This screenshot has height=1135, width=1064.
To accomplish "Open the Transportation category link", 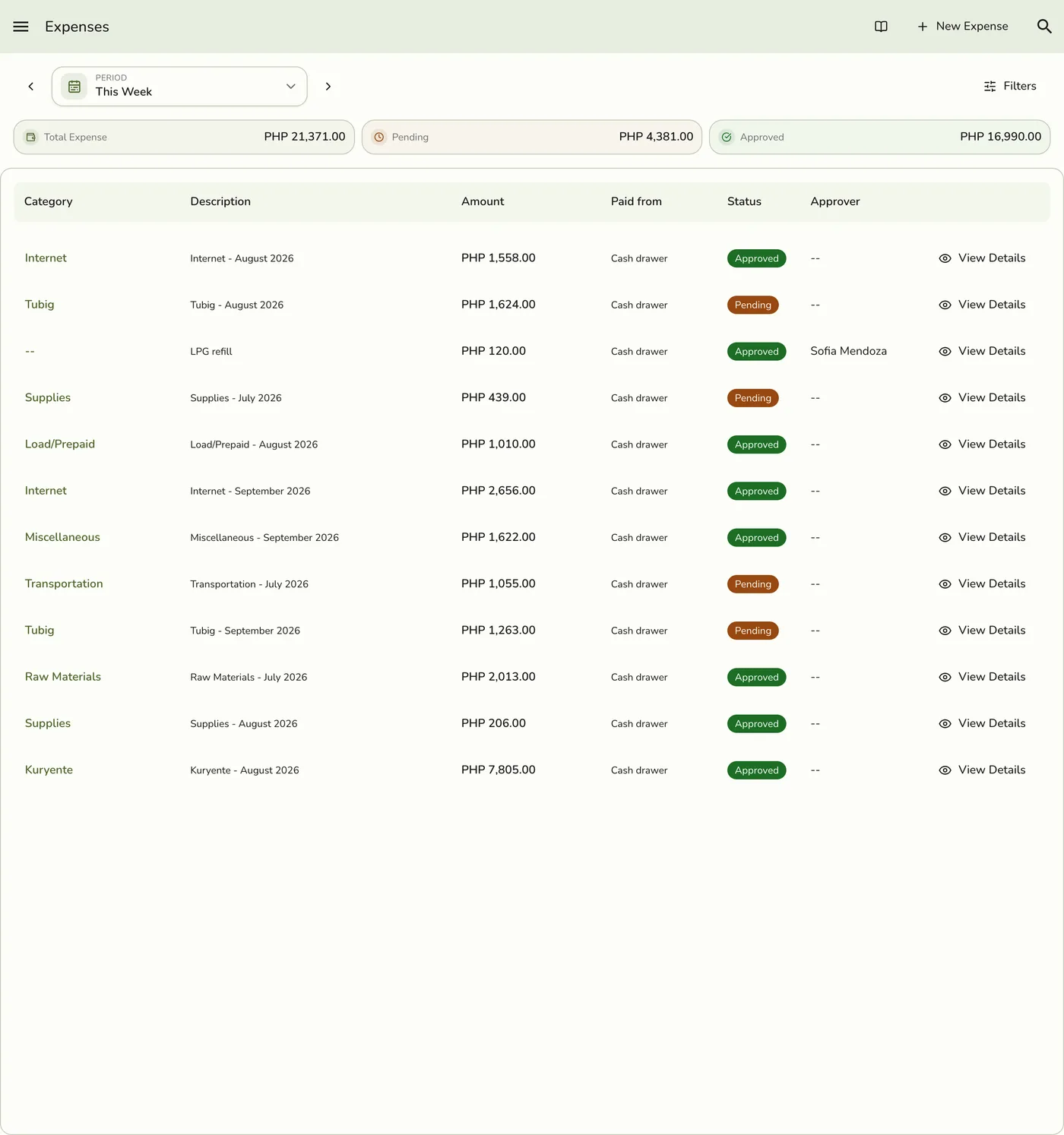I will [64, 583].
